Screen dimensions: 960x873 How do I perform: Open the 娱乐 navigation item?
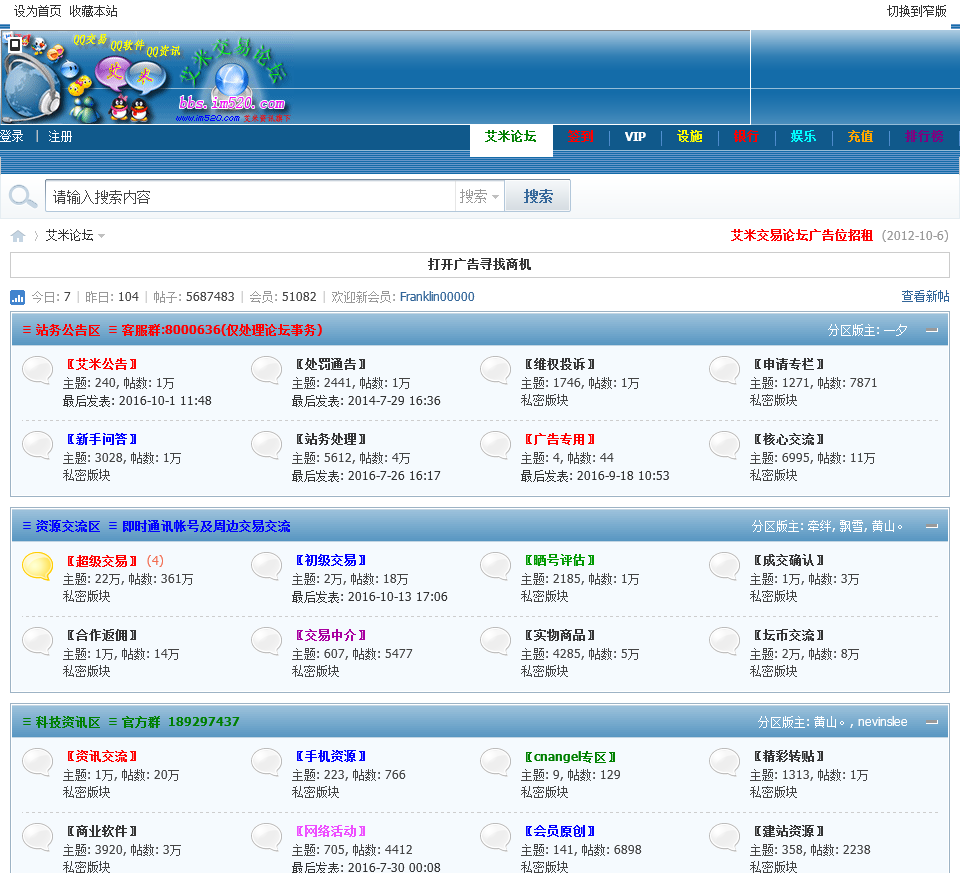coord(803,137)
